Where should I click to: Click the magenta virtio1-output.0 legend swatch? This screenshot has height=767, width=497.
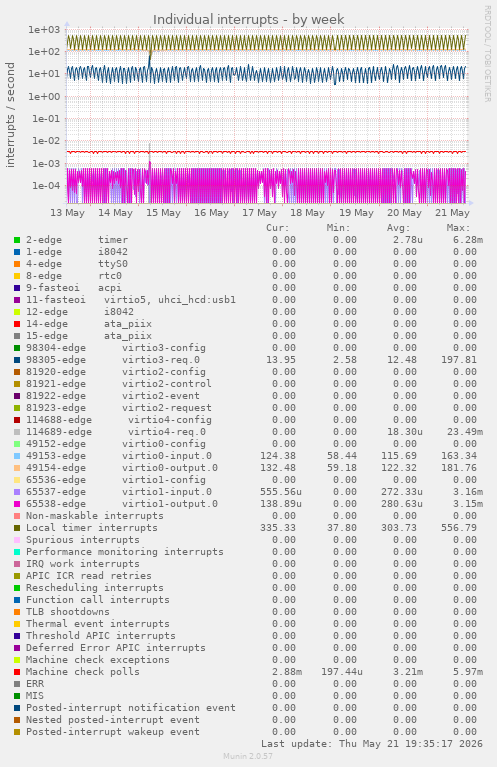(x=17, y=504)
